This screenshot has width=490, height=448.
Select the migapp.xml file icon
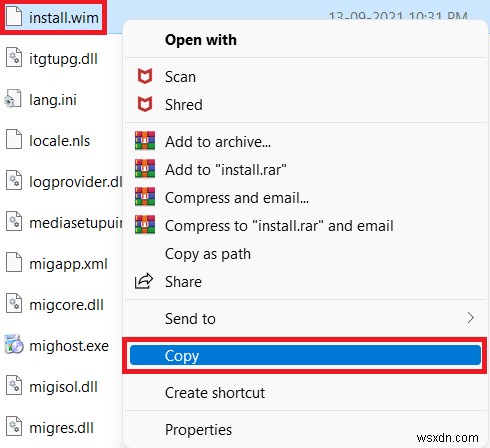(14, 263)
